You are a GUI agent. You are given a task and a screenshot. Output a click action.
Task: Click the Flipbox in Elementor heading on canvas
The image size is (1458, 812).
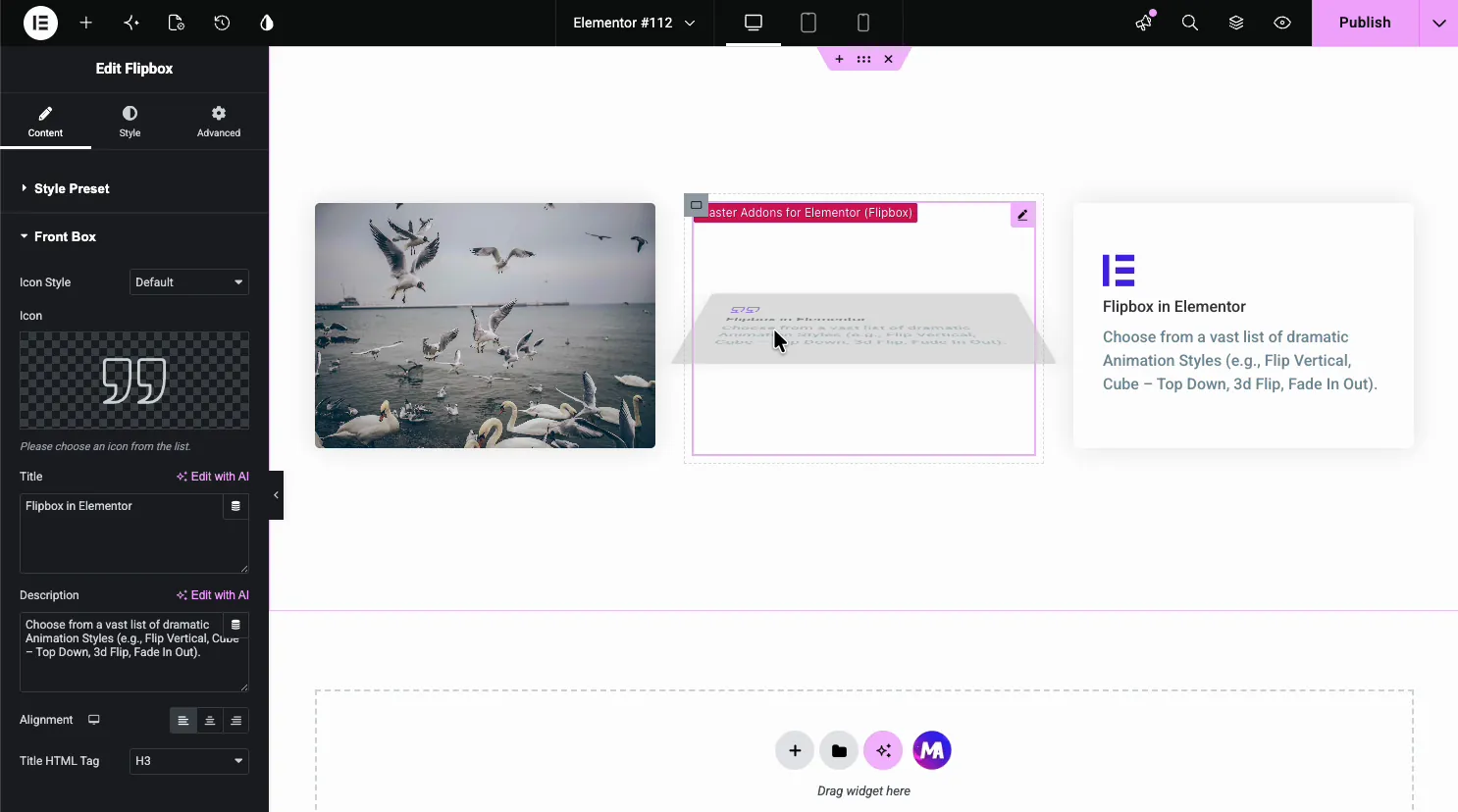click(x=1173, y=307)
